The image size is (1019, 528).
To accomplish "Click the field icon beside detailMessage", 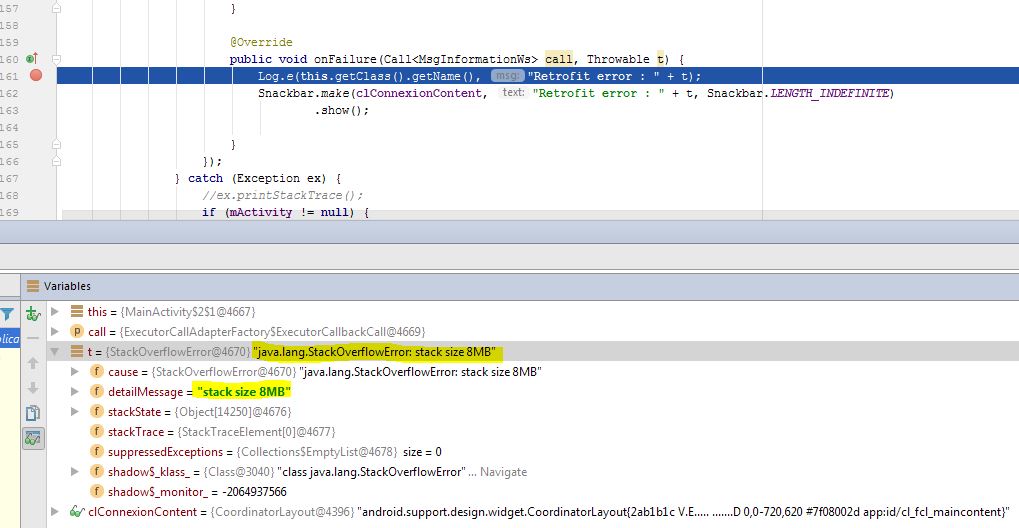I will [96, 391].
